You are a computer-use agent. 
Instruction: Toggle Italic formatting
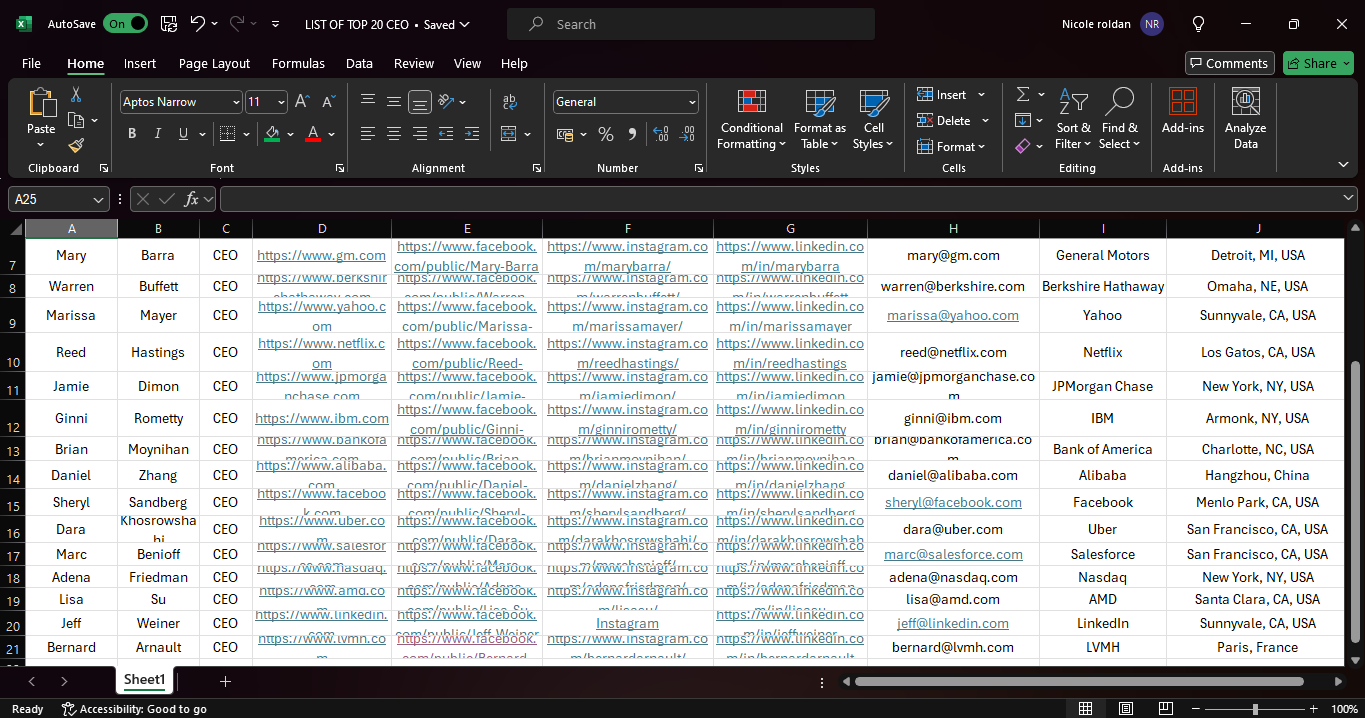point(157,134)
